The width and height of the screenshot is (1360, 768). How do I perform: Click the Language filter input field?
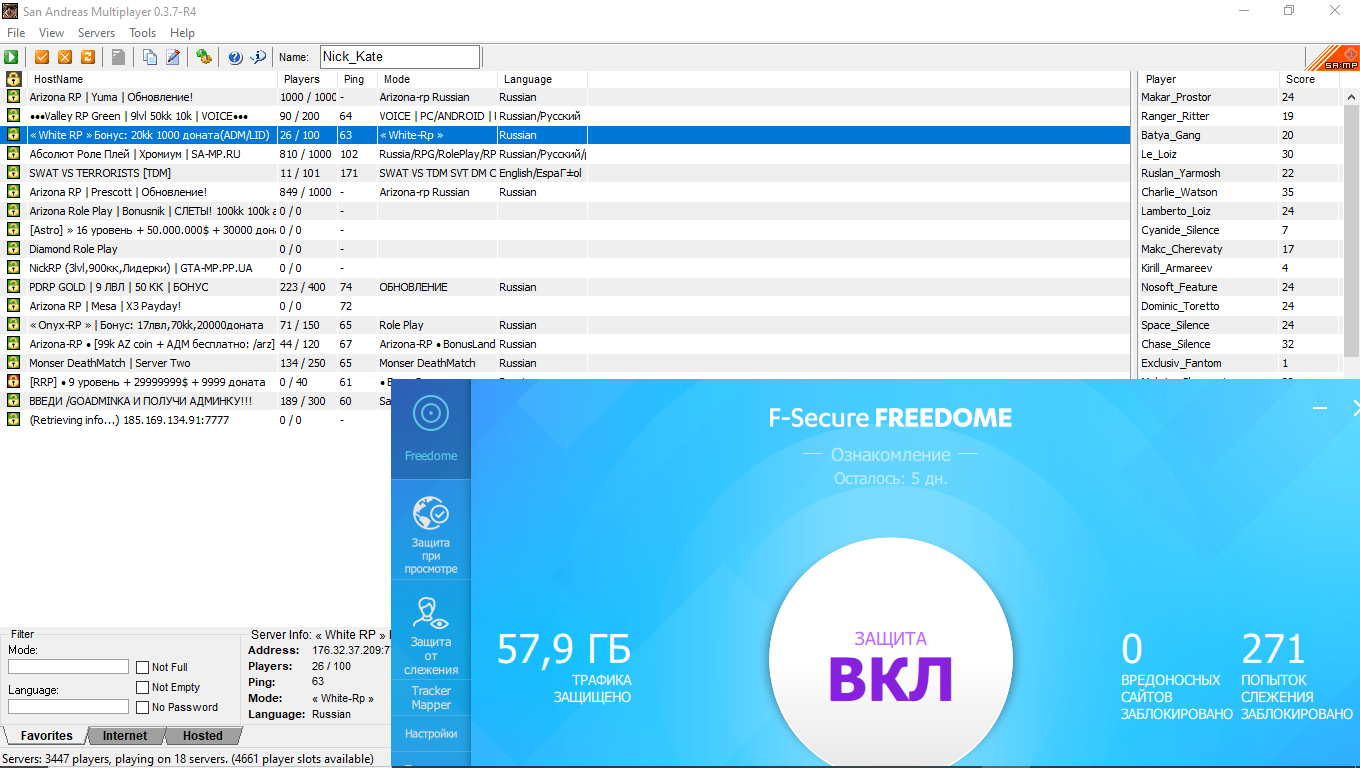pos(68,707)
